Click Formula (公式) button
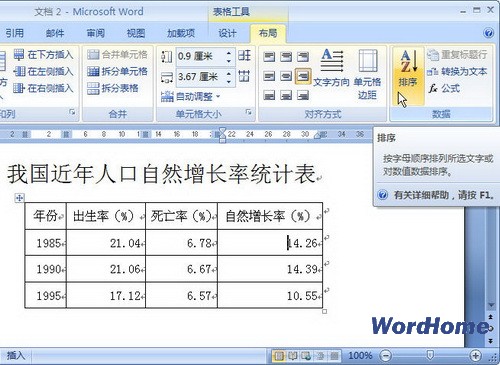500x365 pixels. (444, 88)
